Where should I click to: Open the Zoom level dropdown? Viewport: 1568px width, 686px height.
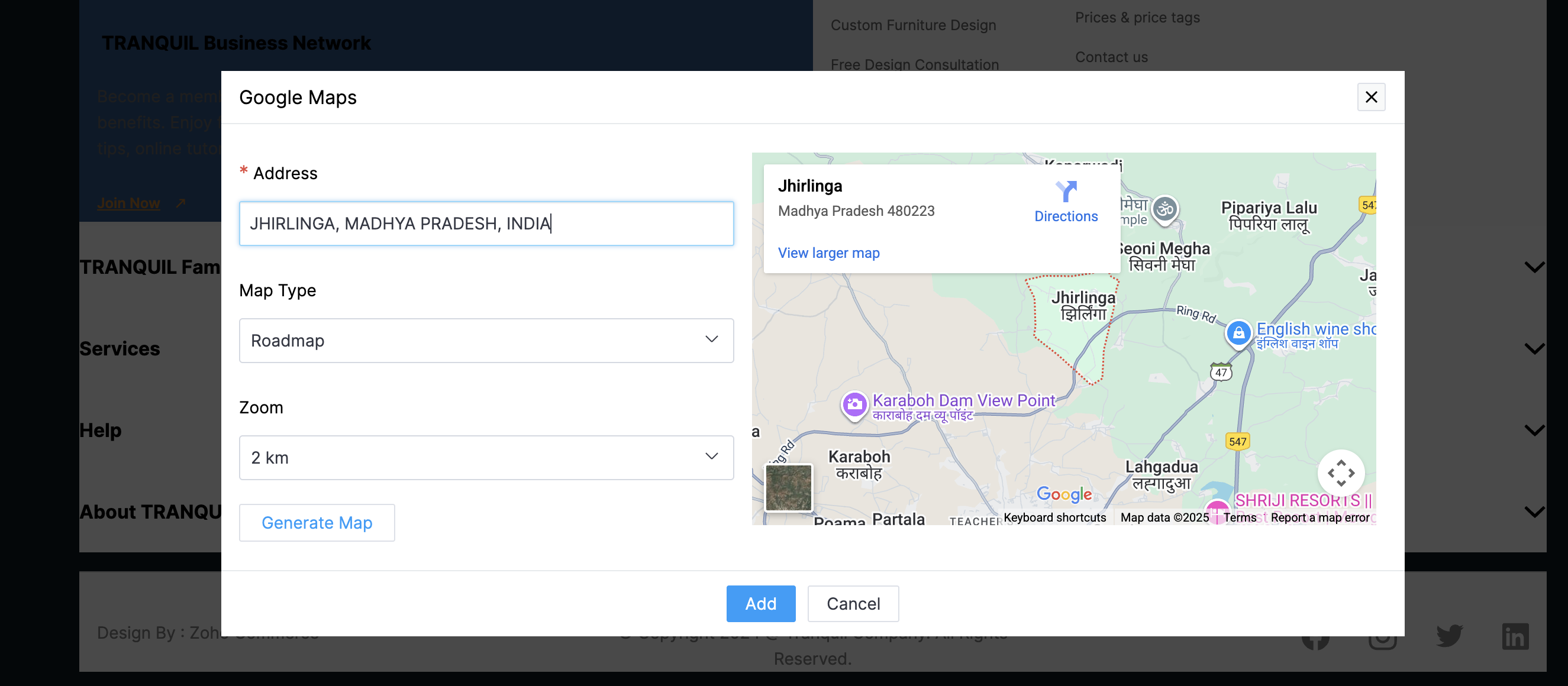486,457
